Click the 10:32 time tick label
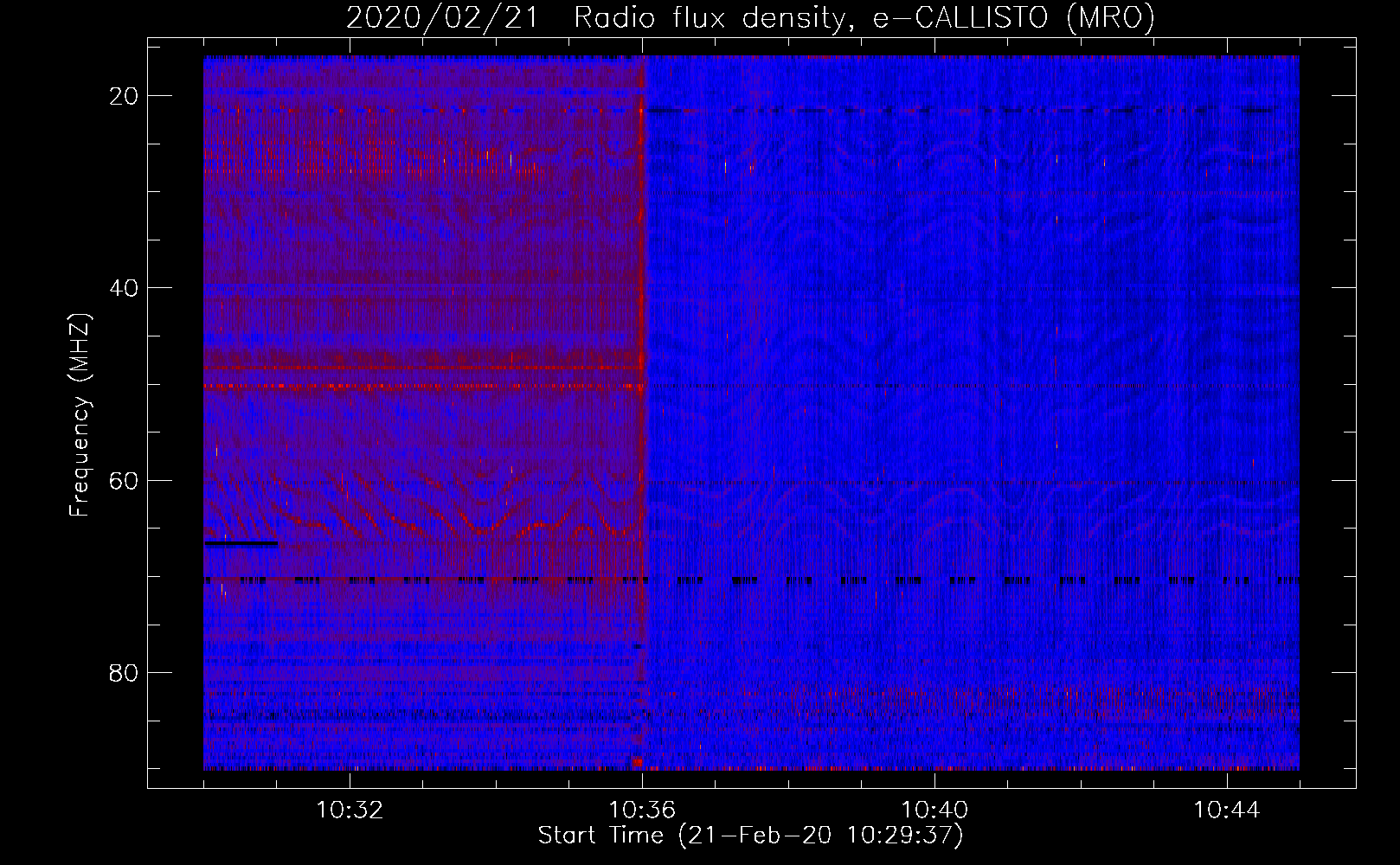1400x865 pixels. (x=350, y=811)
